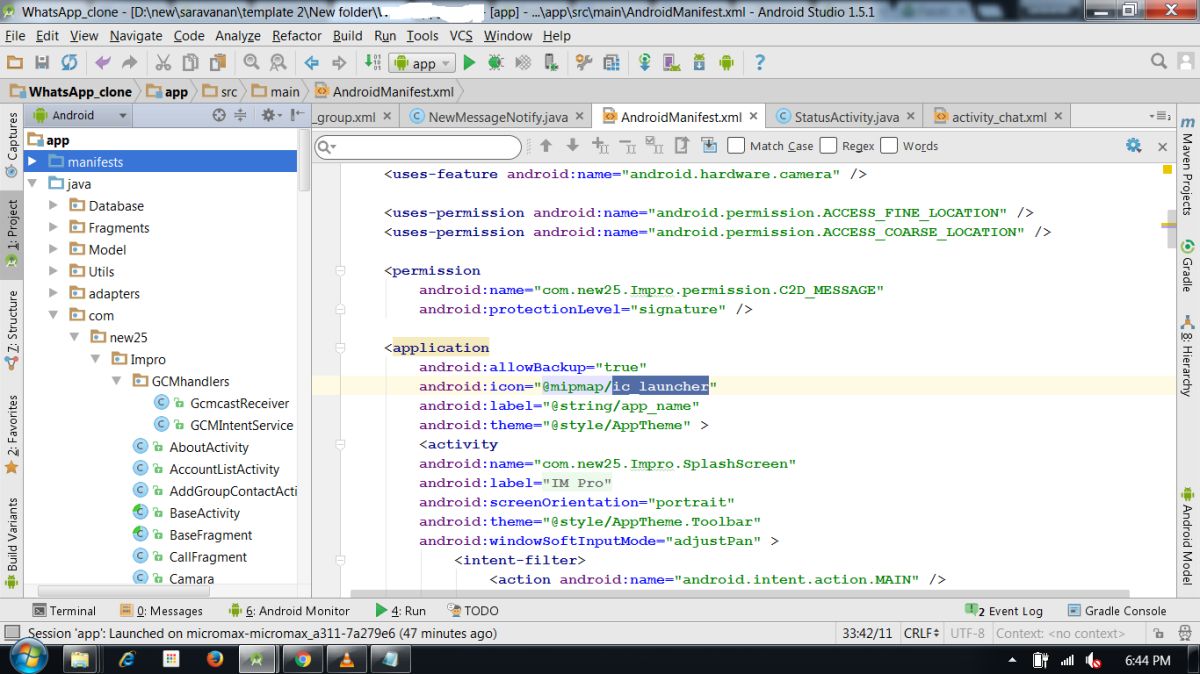
Task: Open the Terminal tool window
Action: 64,610
